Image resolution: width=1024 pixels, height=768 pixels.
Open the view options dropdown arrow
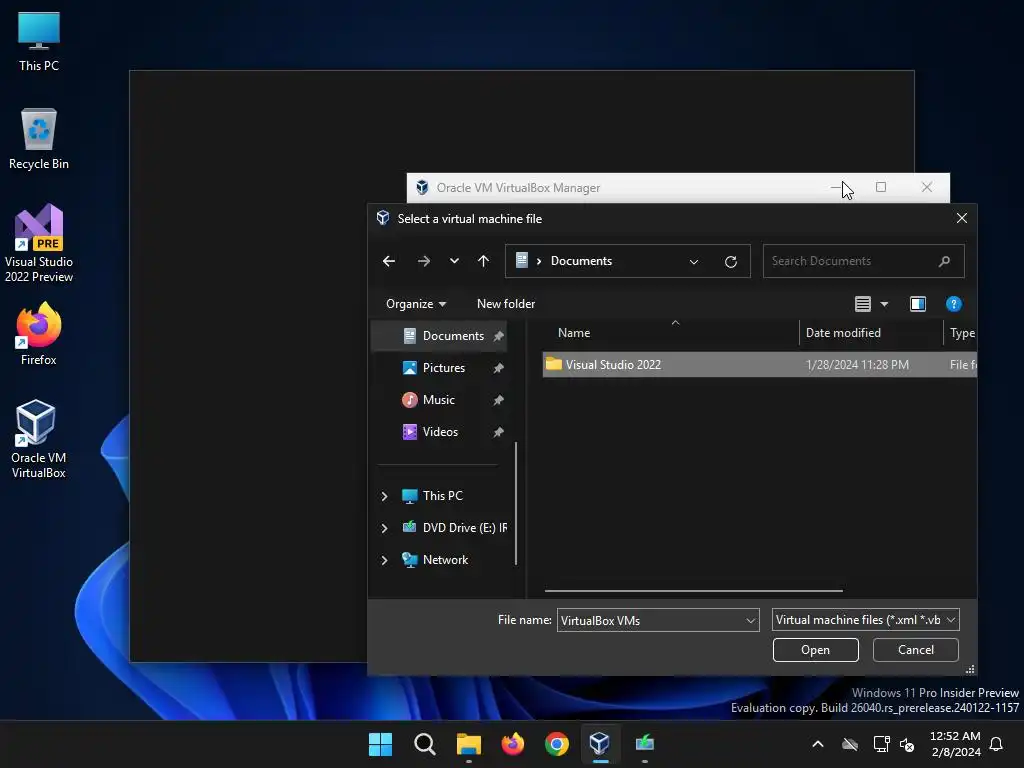884,304
